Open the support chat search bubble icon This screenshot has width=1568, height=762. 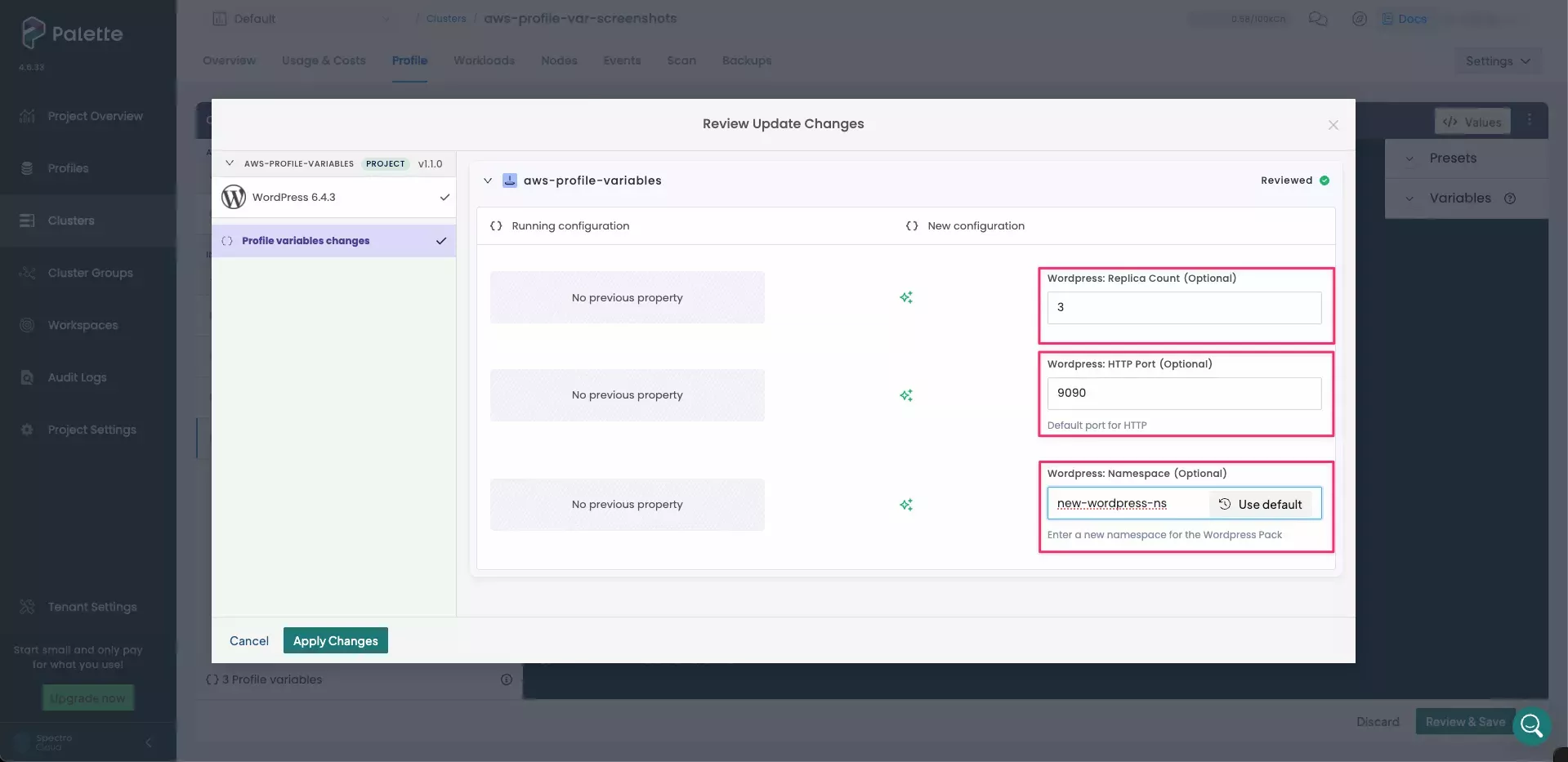point(1531,724)
